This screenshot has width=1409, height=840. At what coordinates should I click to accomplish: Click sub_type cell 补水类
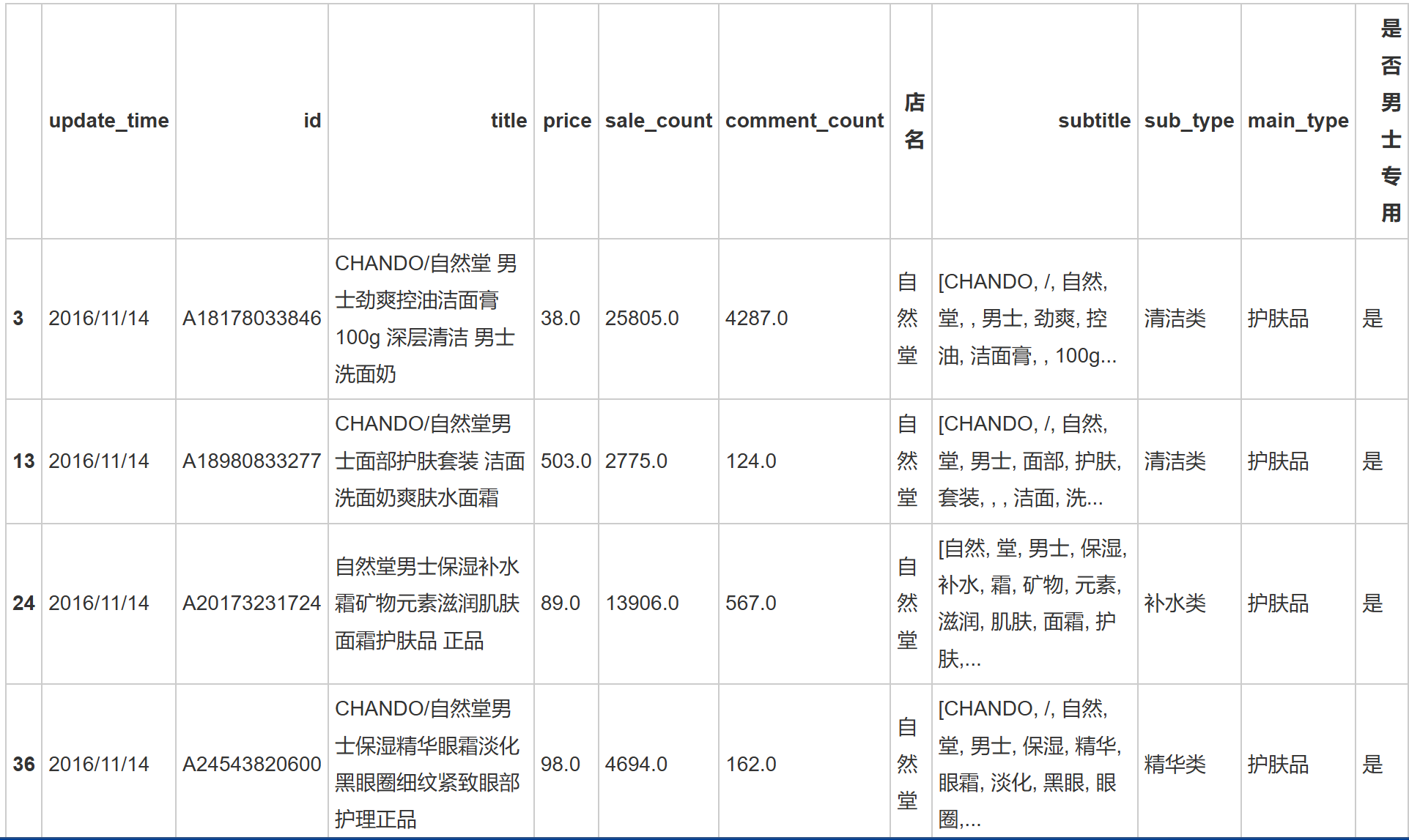pos(1189,603)
